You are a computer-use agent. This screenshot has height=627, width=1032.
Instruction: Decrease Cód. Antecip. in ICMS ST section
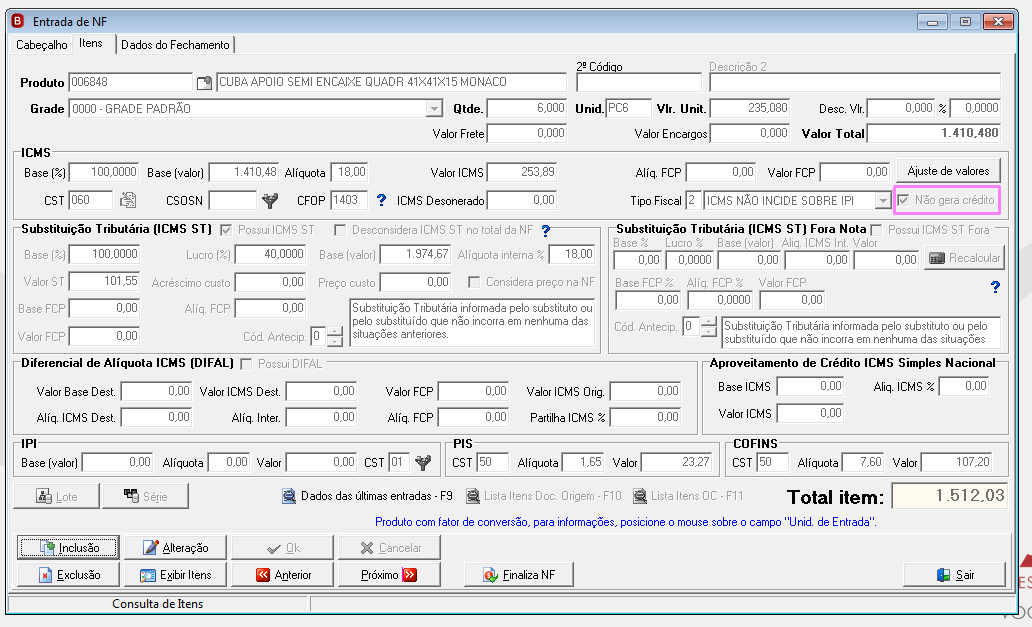point(335,341)
